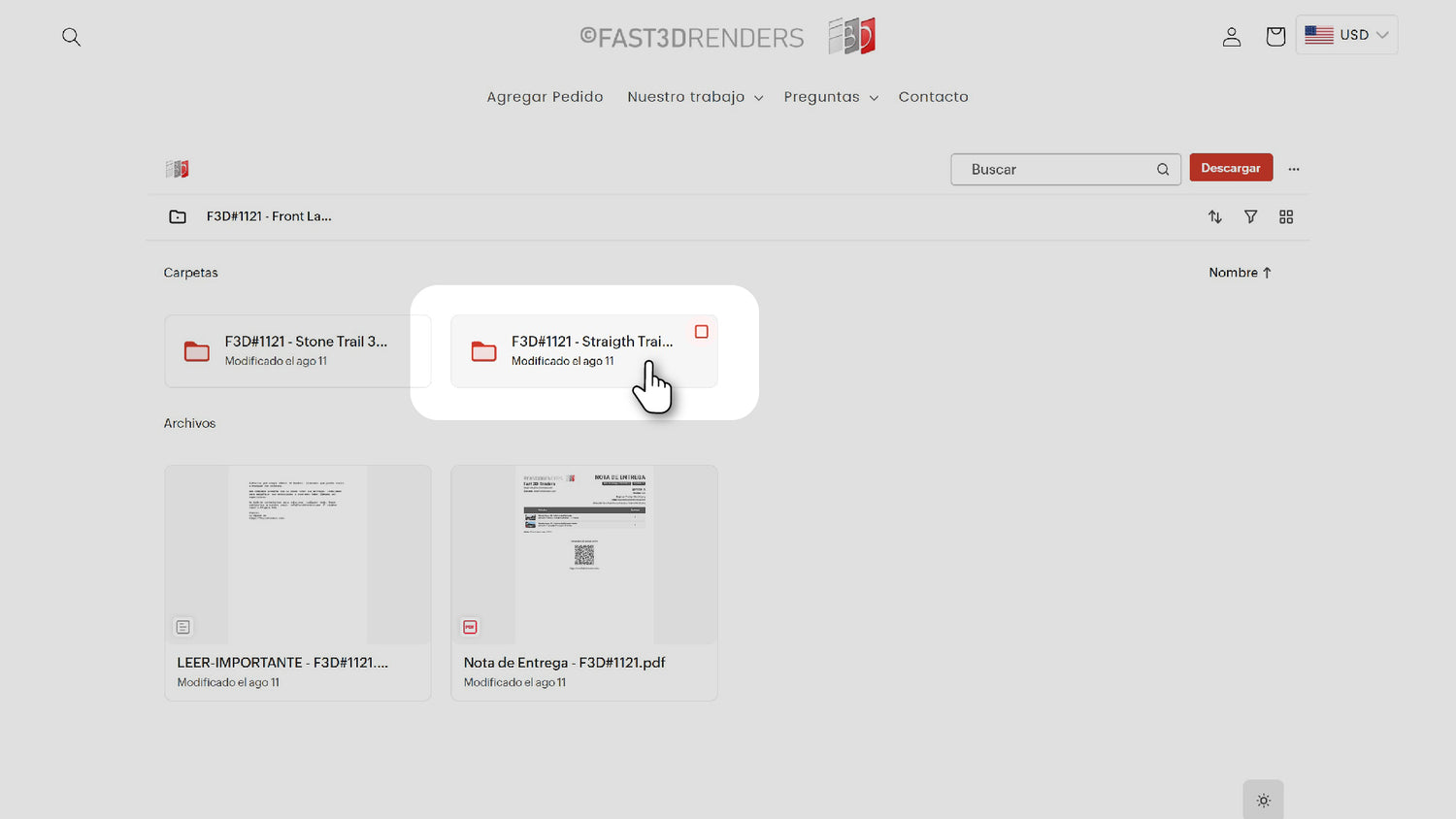
Task: Switch to grid view layout icon
Action: point(1286,217)
